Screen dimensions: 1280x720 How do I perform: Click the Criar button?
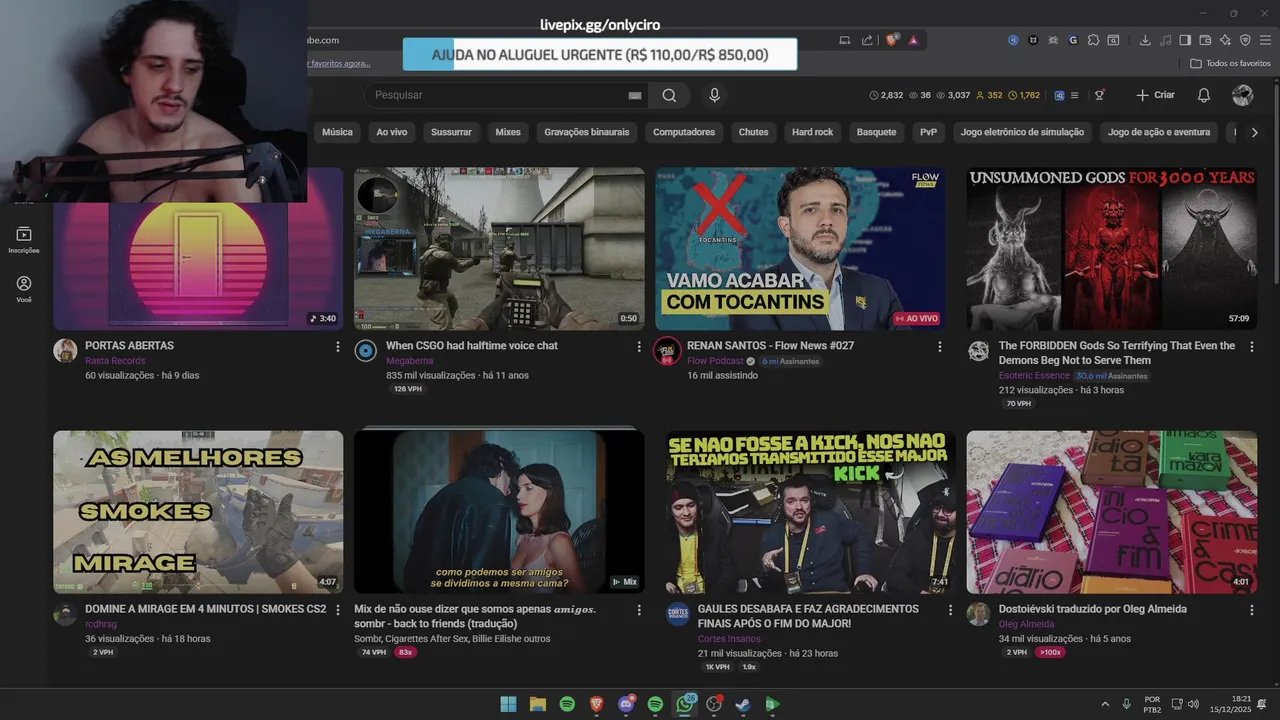pos(1156,95)
